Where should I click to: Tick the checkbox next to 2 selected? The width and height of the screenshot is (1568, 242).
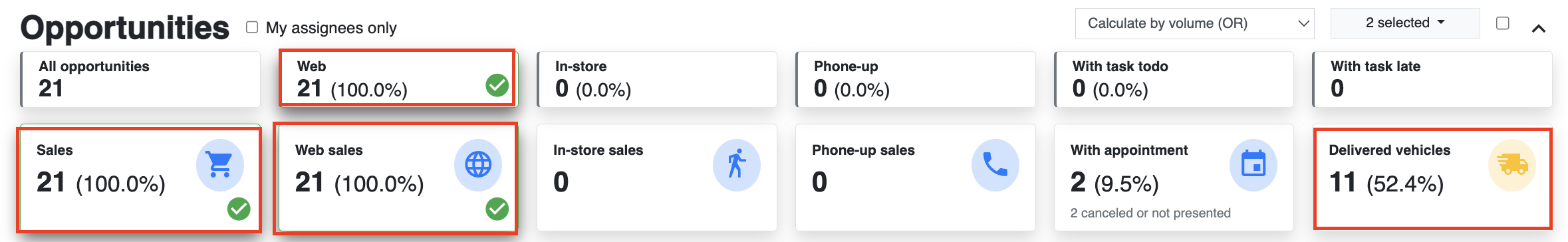[1503, 23]
